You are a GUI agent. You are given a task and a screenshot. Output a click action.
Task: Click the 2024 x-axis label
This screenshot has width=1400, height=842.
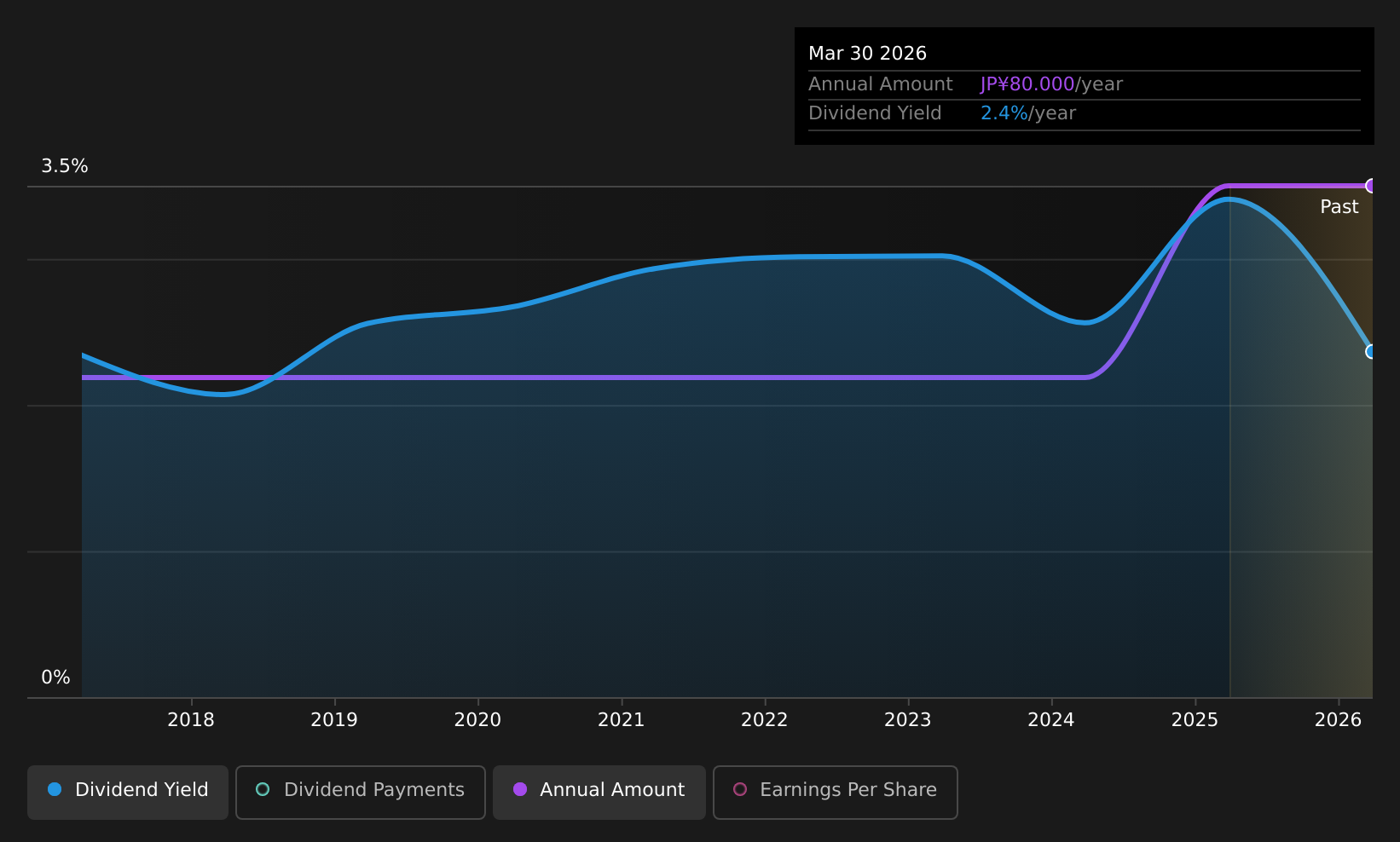click(1051, 720)
